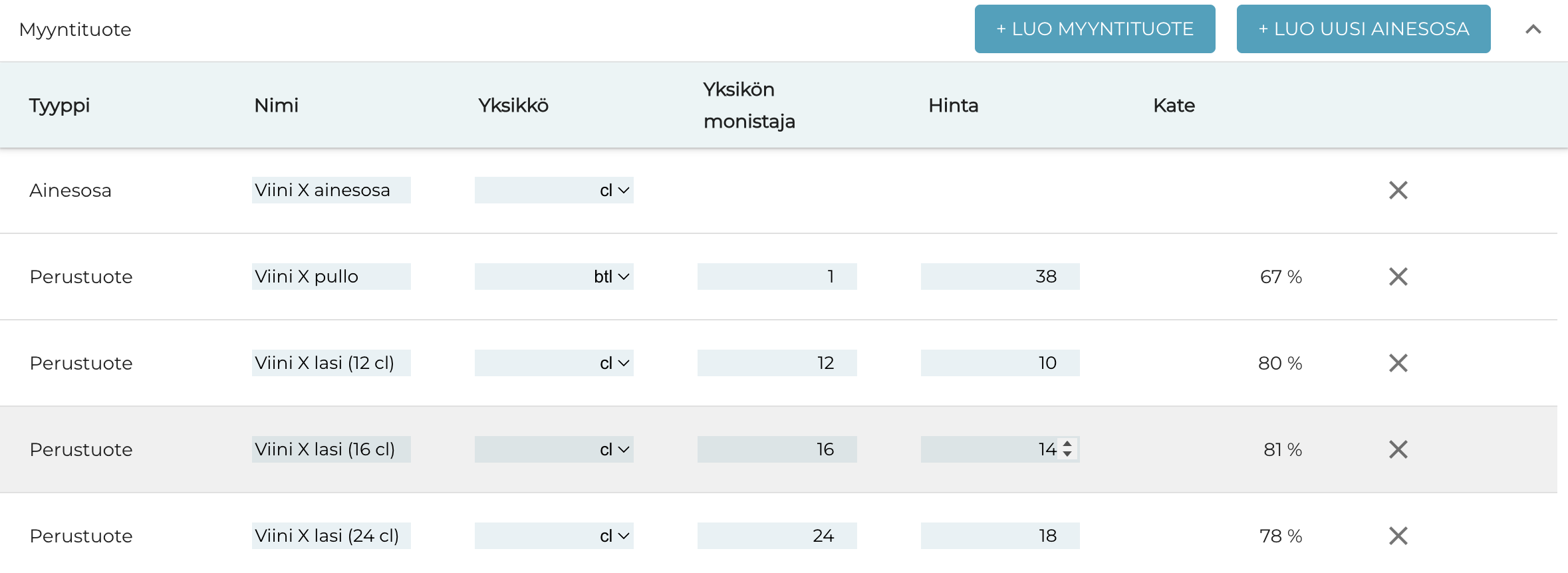Edit the Viini X pullo name field
This screenshot has height=573, width=1568.
point(331,277)
